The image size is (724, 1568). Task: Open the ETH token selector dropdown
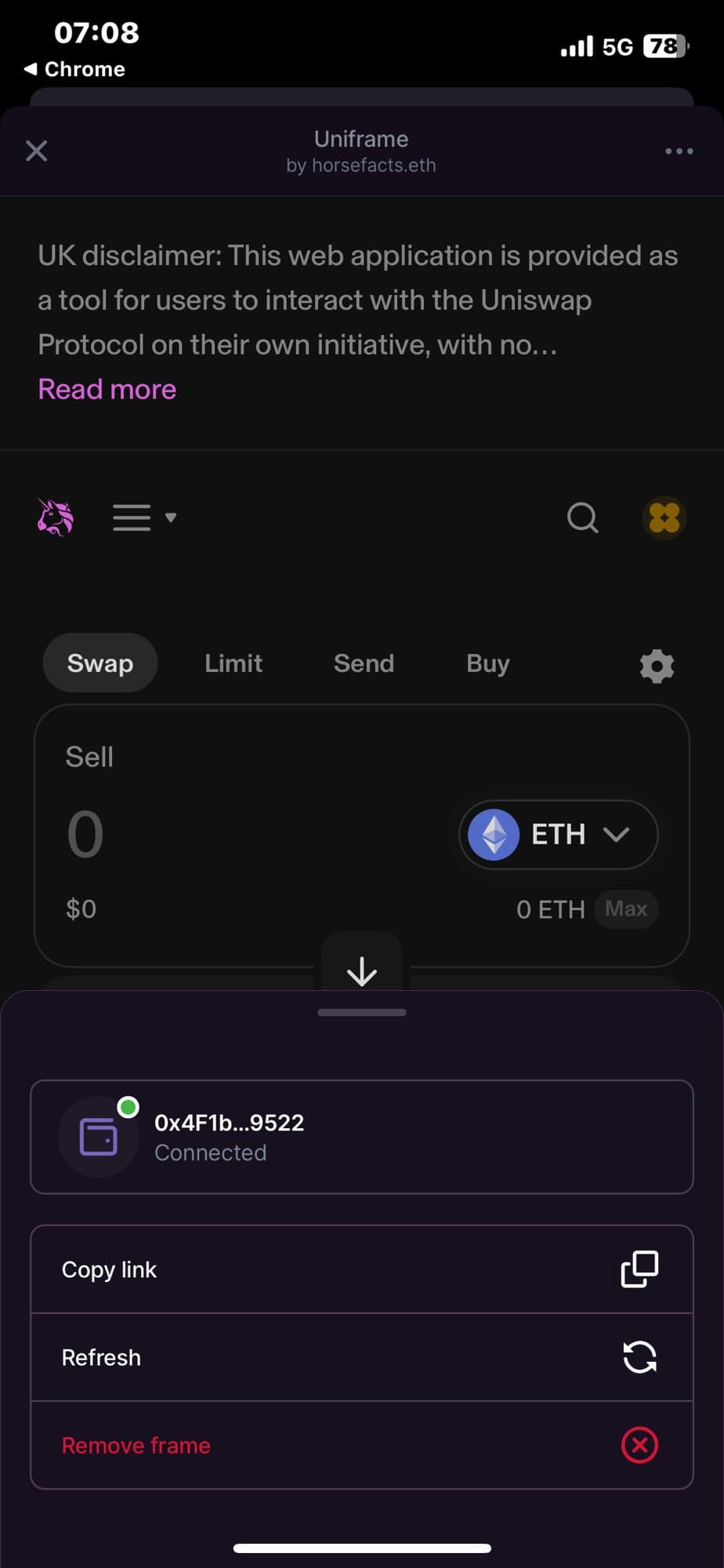coord(558,834)
